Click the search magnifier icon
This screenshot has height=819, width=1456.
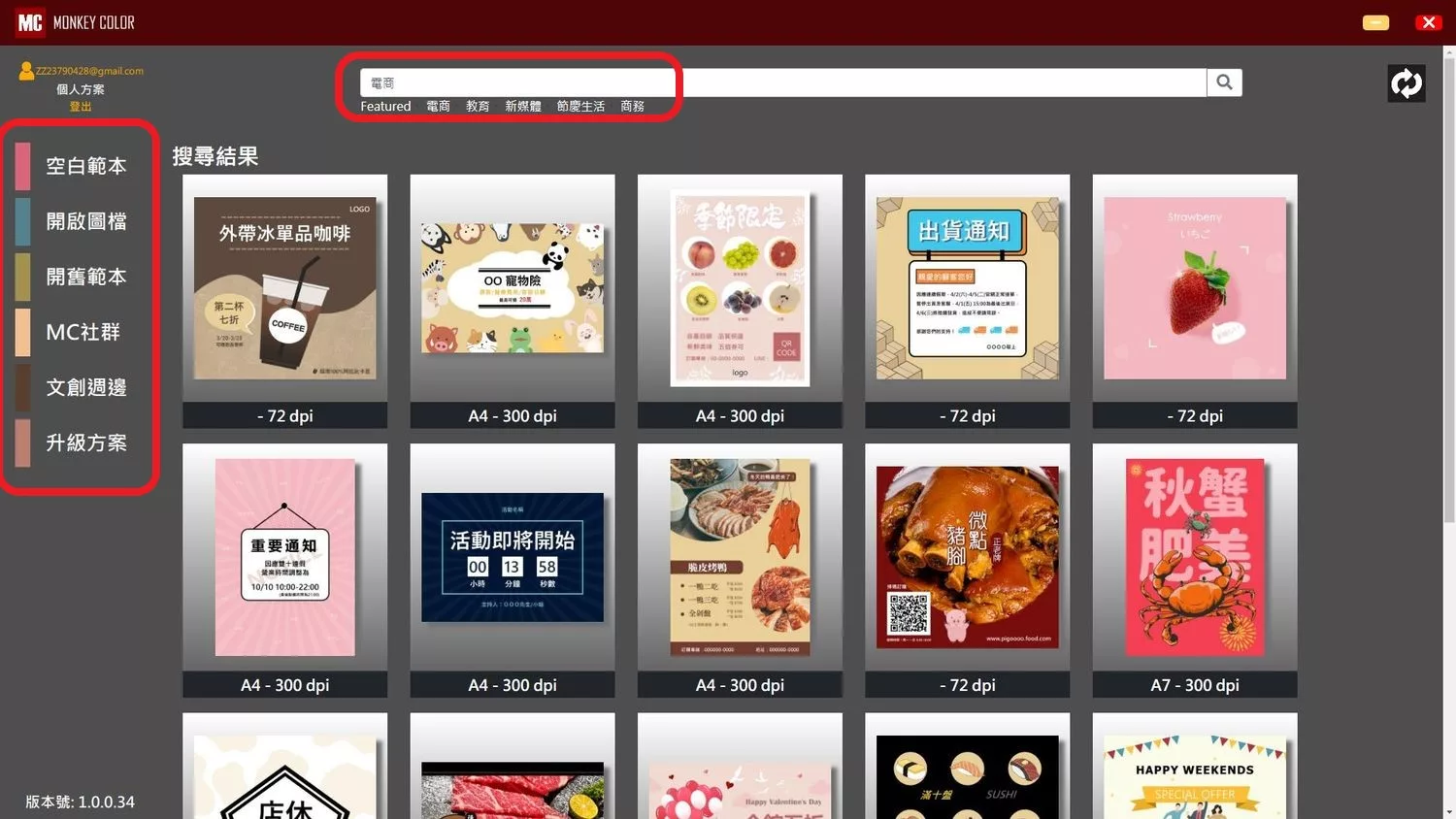(x=1224, y=82)
